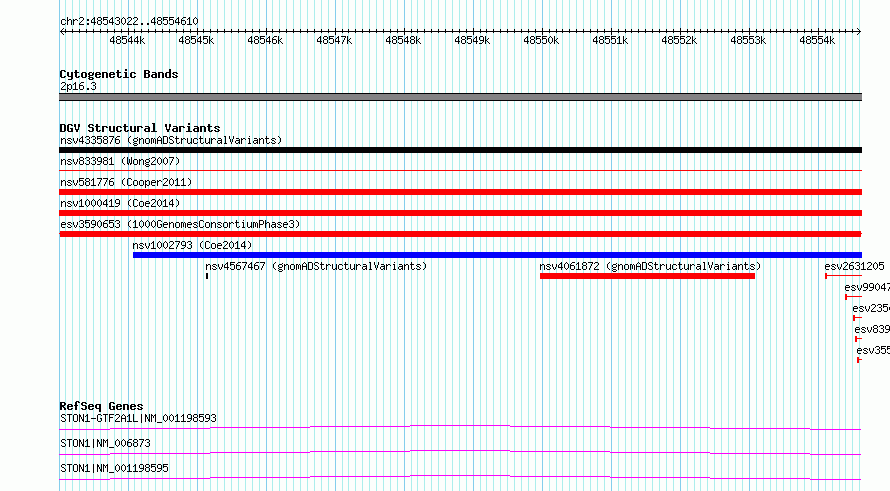Click ruler tick label 48554k
Image resolution: width=890 pixels, height=491 pixels.
coord(817,40)
